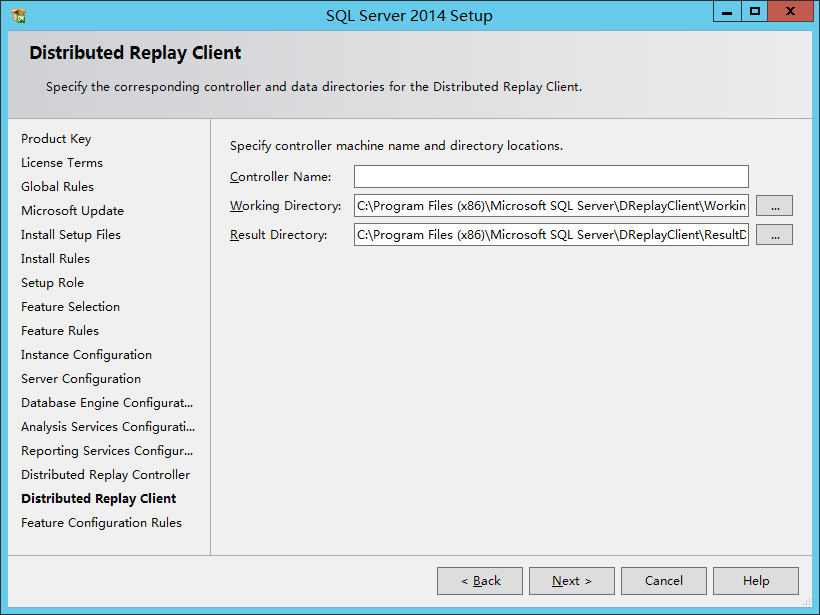Select the Server Configuration step
The width and height of the screenshot is (820, 615).
click(x=81, y=379)
